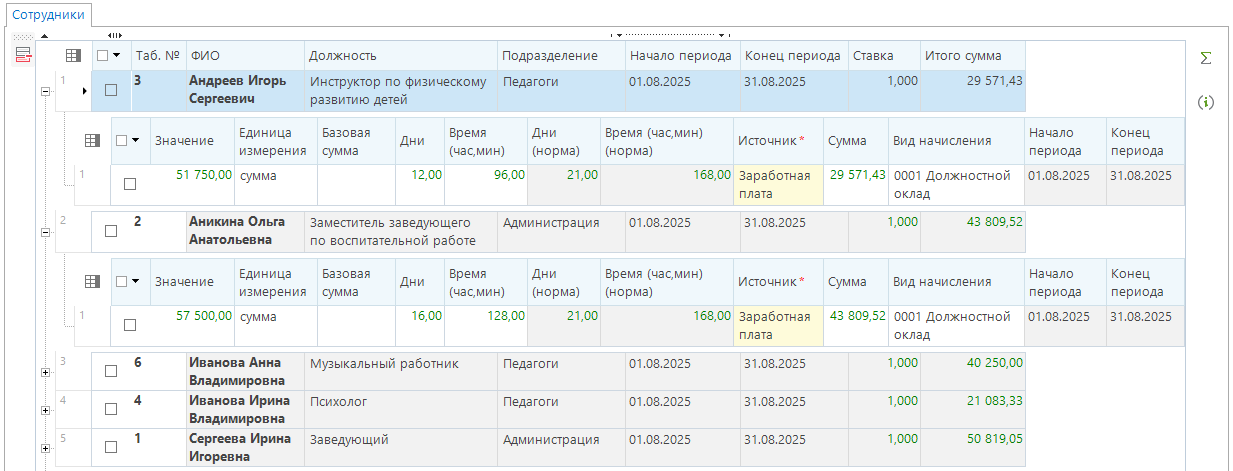Open the grid icon in Аникина's detail table header
The height and width of the screenshot is (471, 1233).
pyautogui.click(x=92, y=282)
